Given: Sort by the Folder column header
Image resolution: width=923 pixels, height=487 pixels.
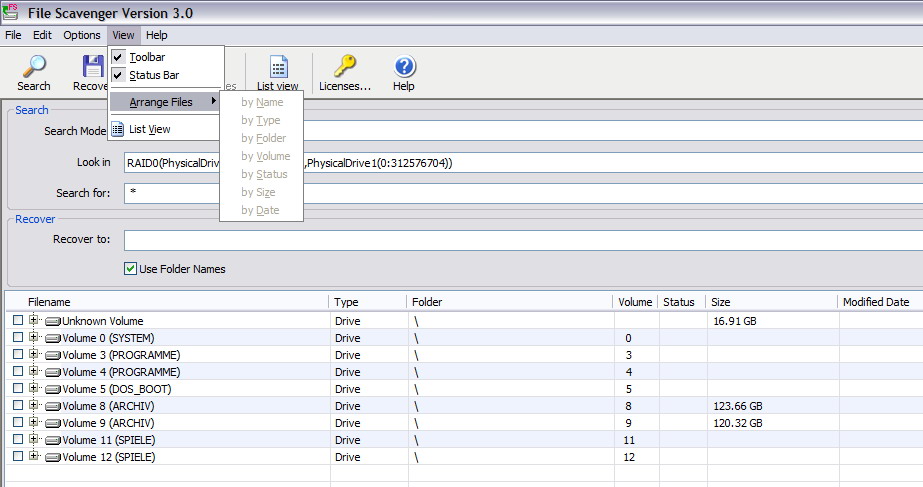Looking at the screenshot, I should click(509, 302).
